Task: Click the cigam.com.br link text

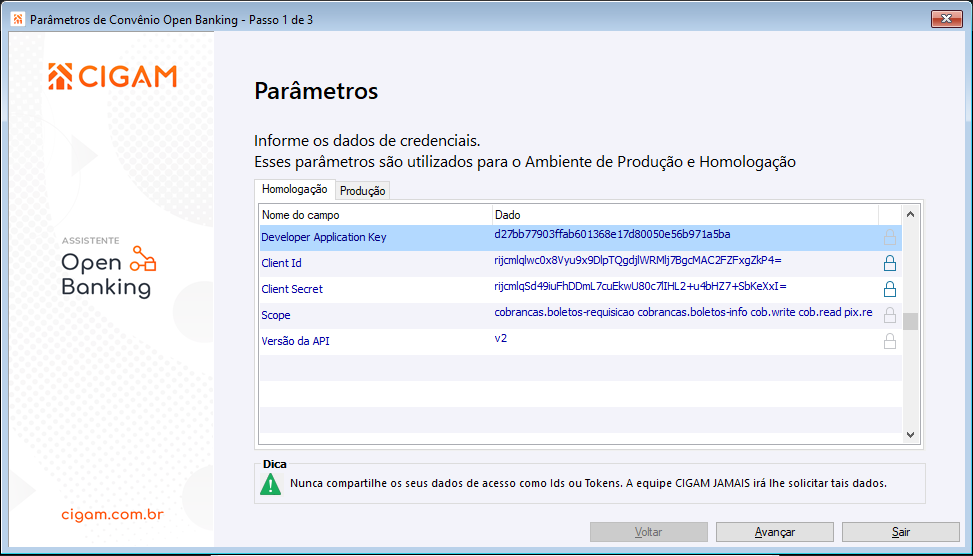Action: coord(112,514)
